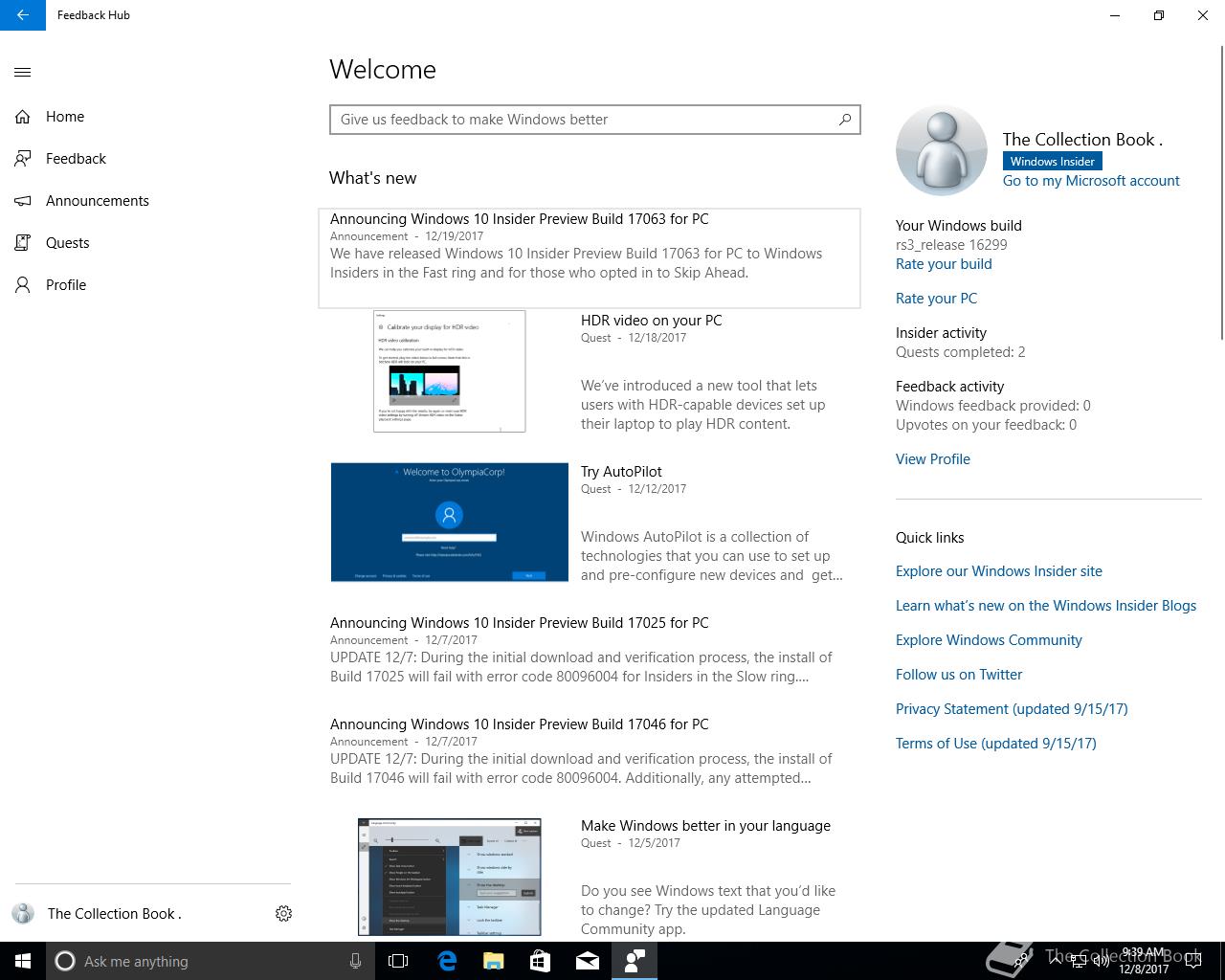
Task: Open Task View from taskbar
Action: pos(398,961)
